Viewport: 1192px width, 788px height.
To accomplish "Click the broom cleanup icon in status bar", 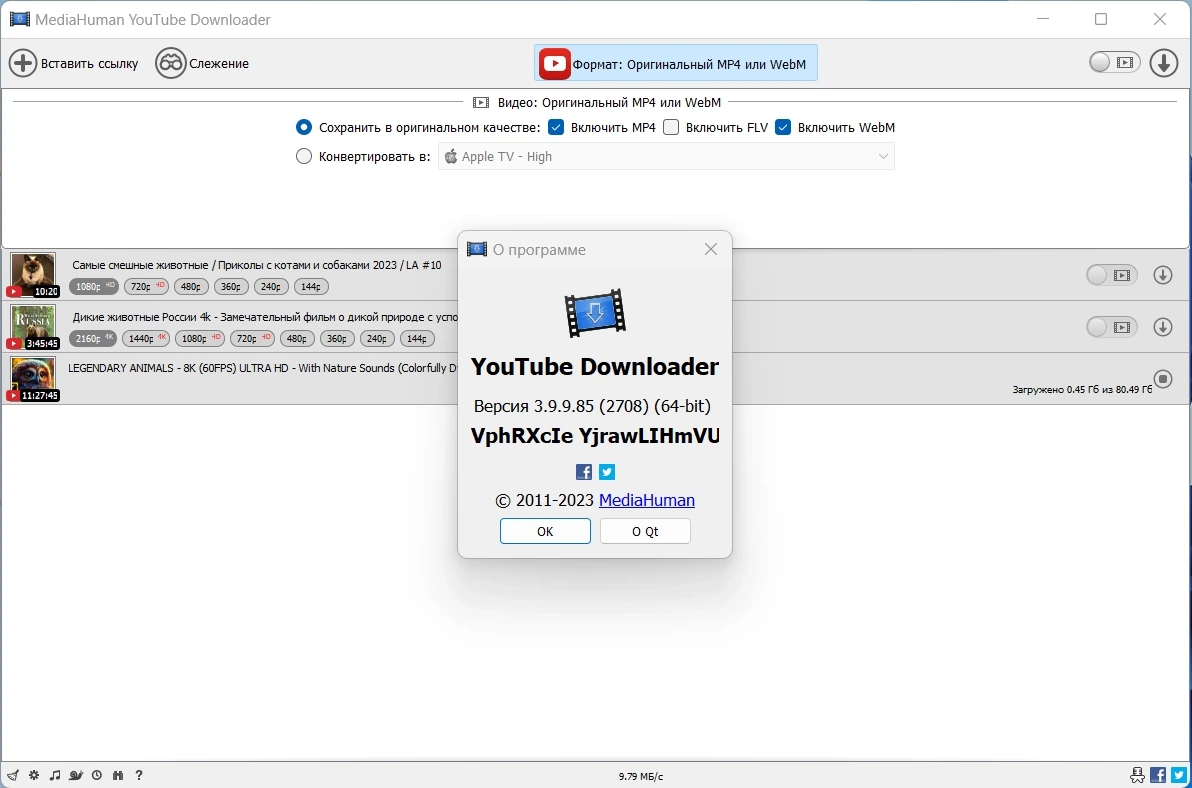I will (x=13, y=775).
